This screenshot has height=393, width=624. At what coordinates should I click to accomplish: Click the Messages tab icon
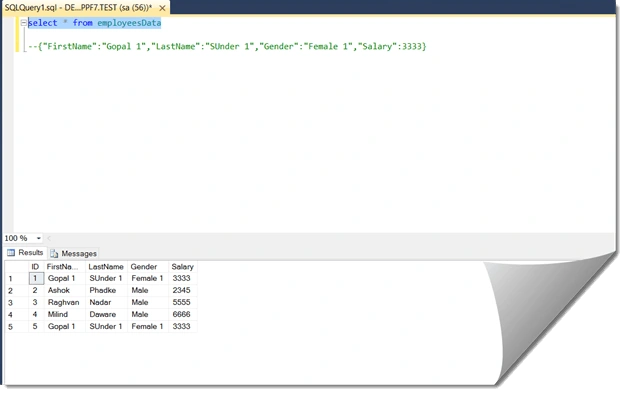[54, 253]
